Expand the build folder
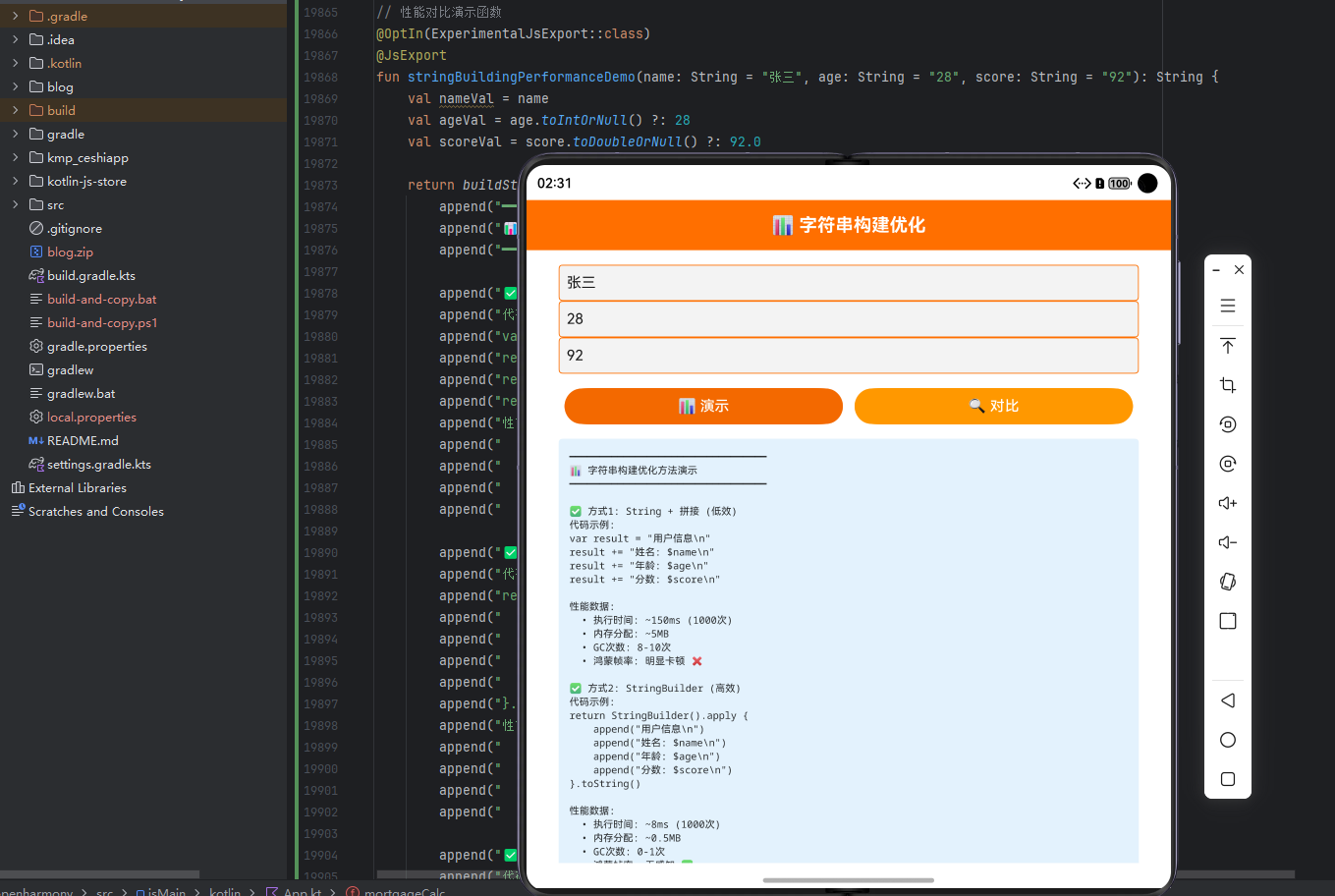The height and width of the screenshot is (896, 1335). coord(15,110)
